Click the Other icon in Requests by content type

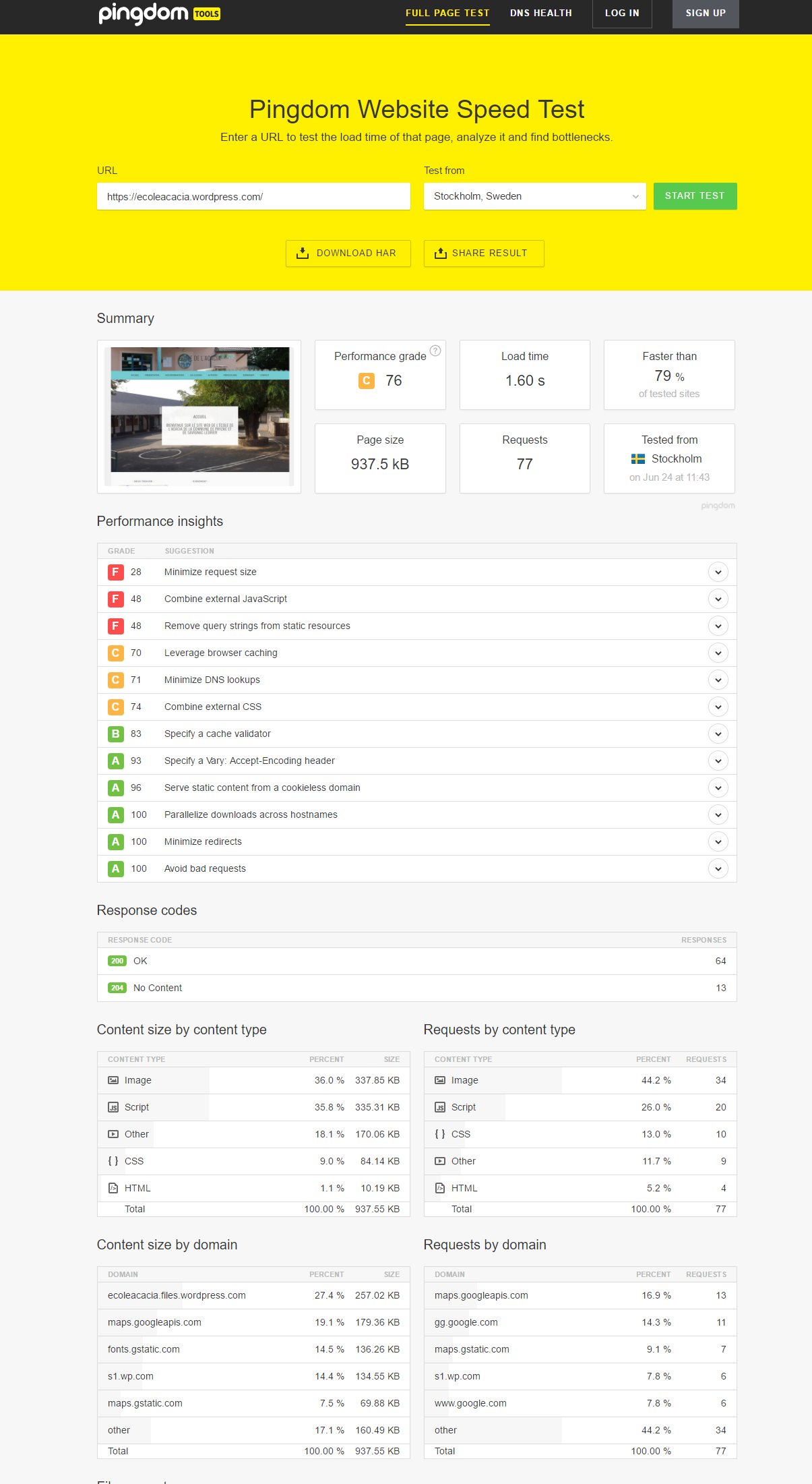pos(440,1161)
